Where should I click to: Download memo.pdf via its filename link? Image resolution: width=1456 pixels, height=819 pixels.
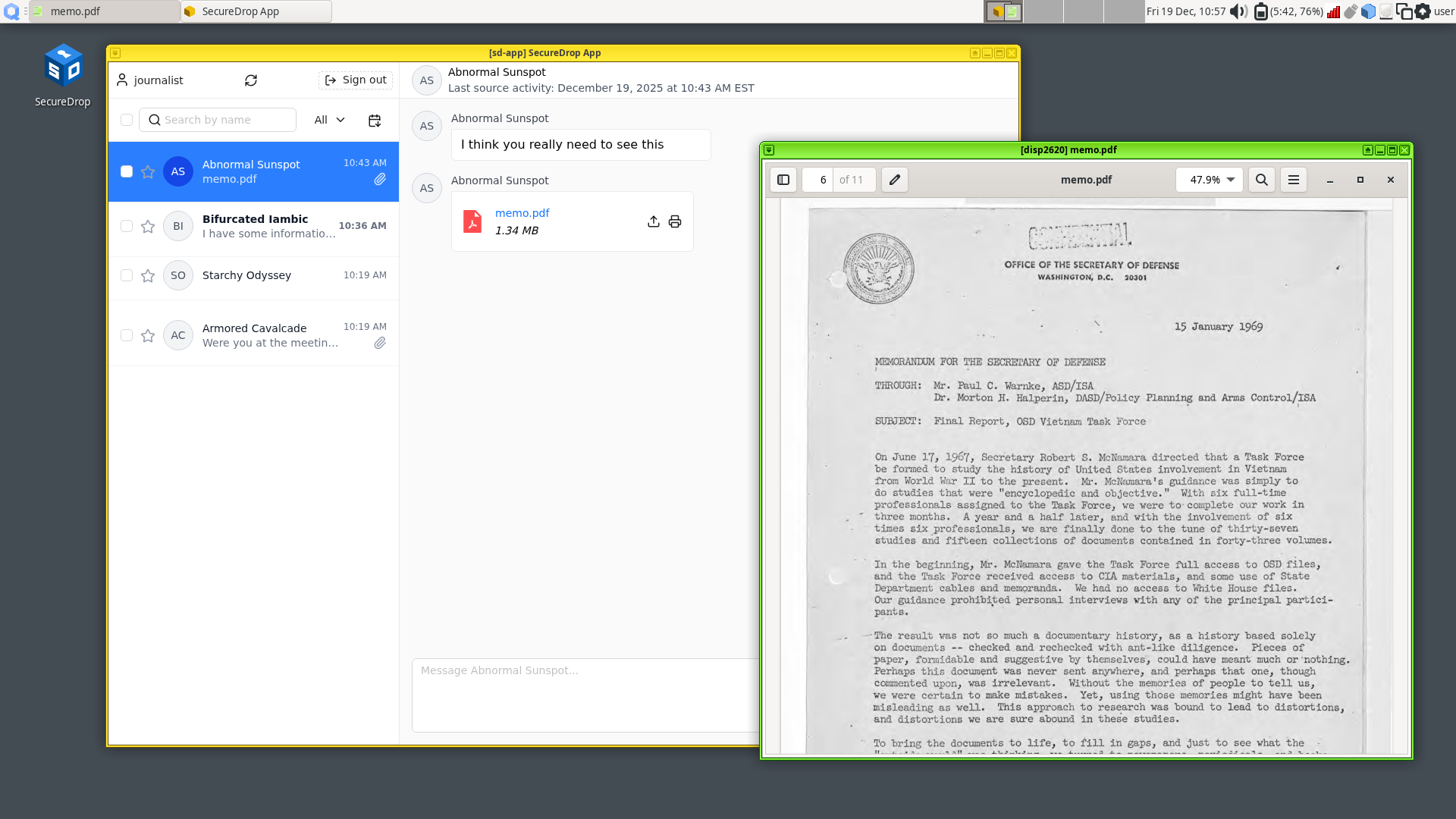click(x=522, y=213)
